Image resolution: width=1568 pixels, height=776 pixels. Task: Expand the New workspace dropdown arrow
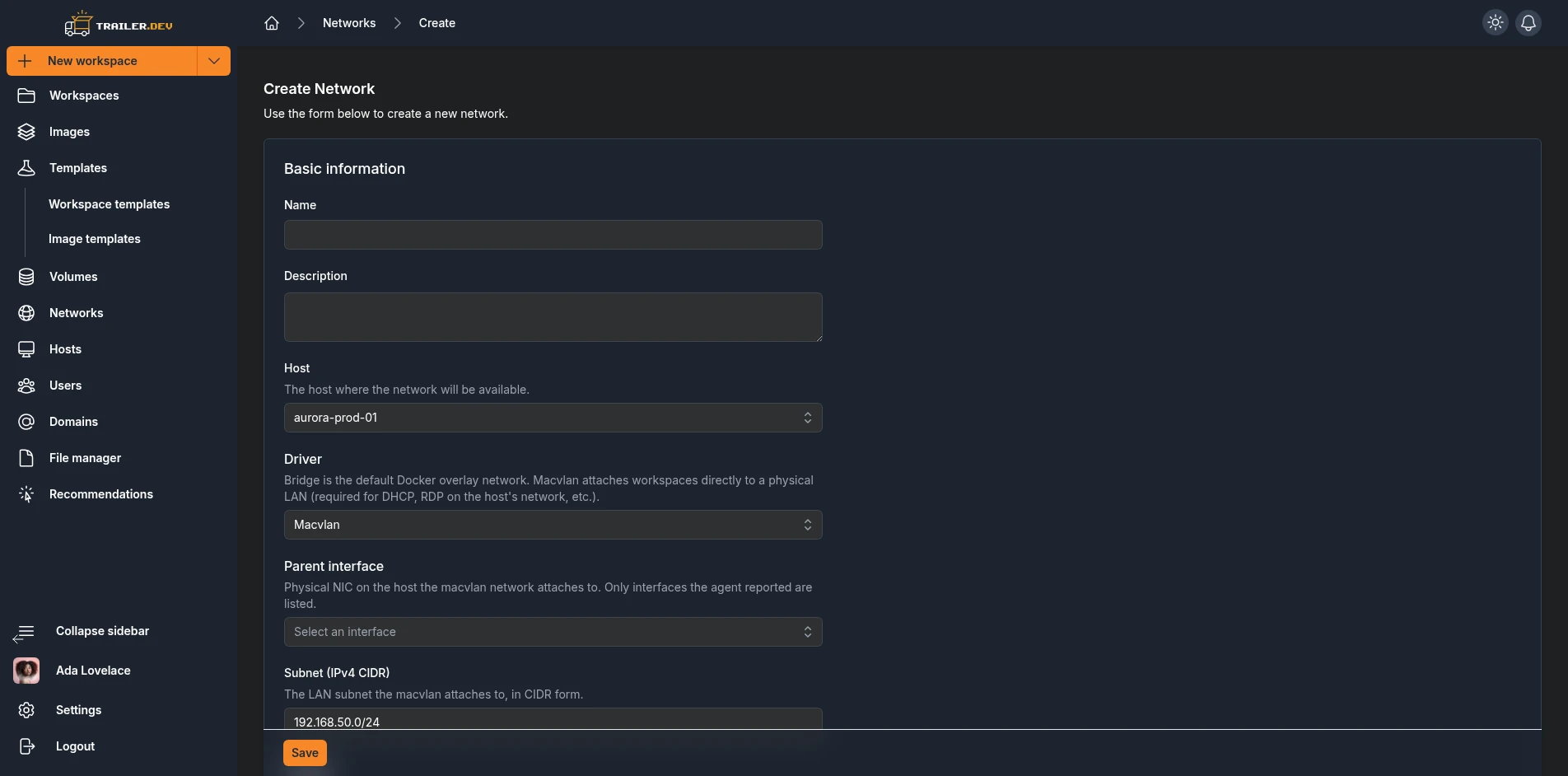[x=214, y=61]
